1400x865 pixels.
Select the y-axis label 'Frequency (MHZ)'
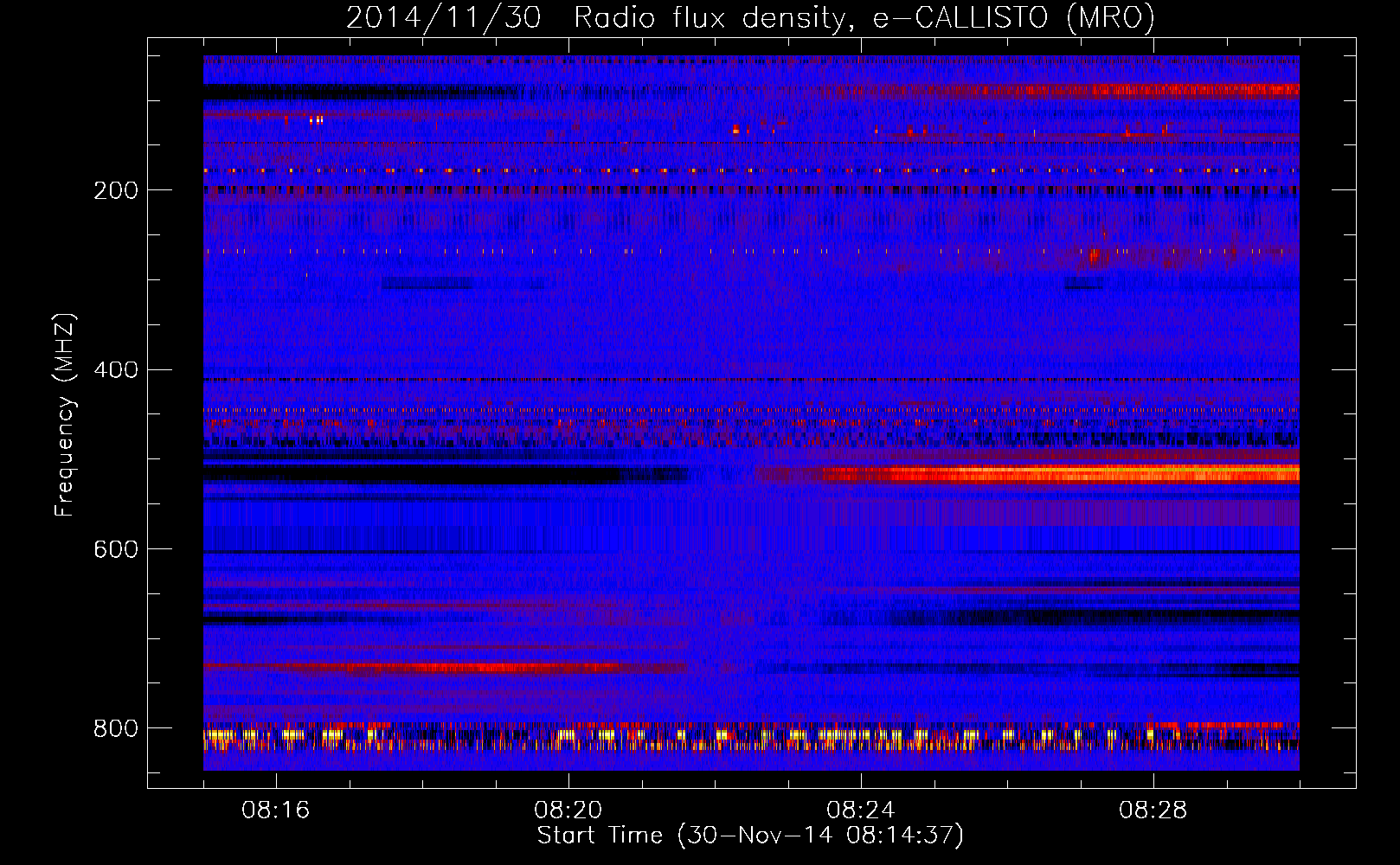click(65, 415)
